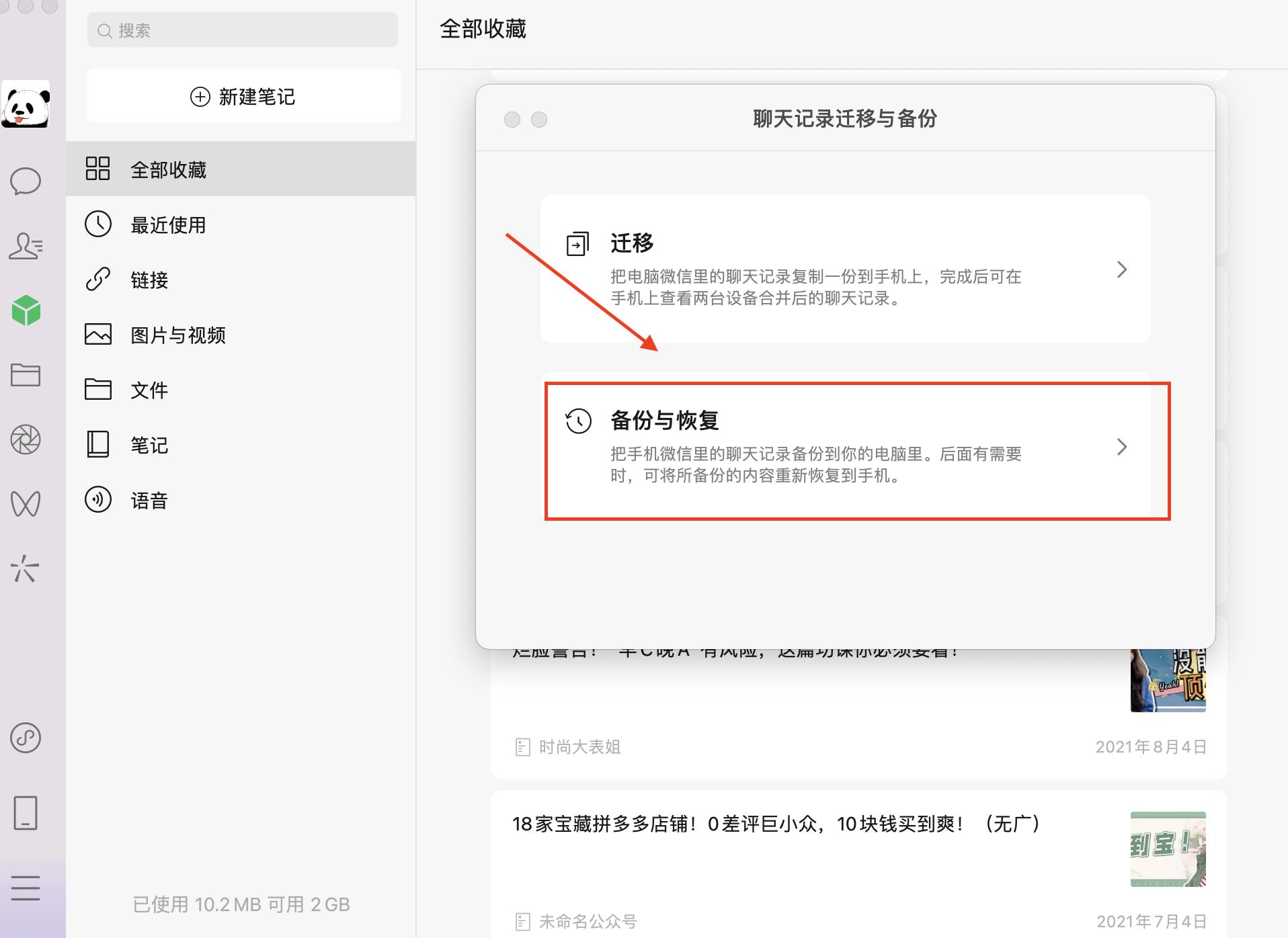Open WeChat Channels from the dock

pos(27,503)
